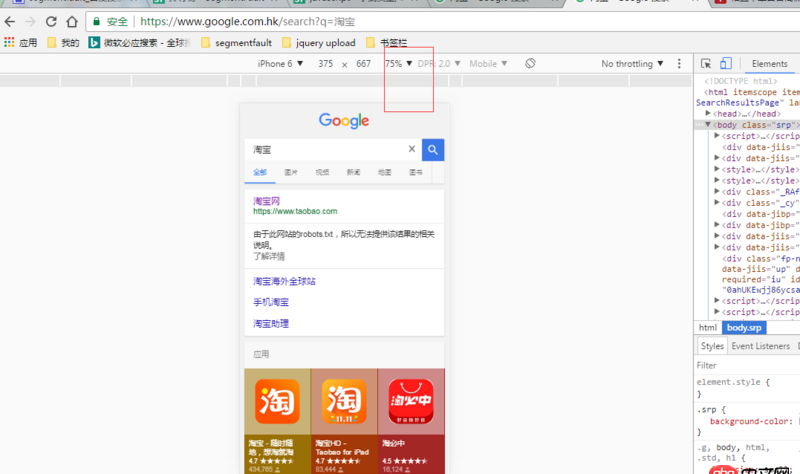This screenshot has width=800, height=474.
Task: Select the Elements tab in DevTools
Action: pos(769,64)
